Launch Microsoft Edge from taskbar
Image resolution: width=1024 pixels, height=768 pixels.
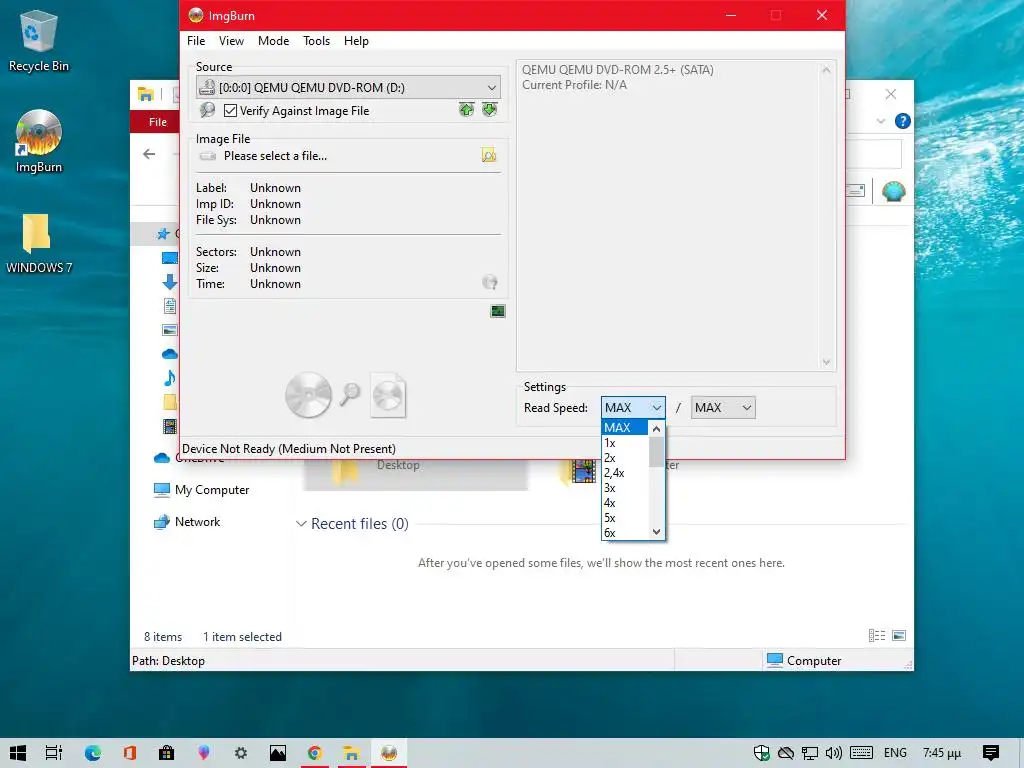(93, 753)
